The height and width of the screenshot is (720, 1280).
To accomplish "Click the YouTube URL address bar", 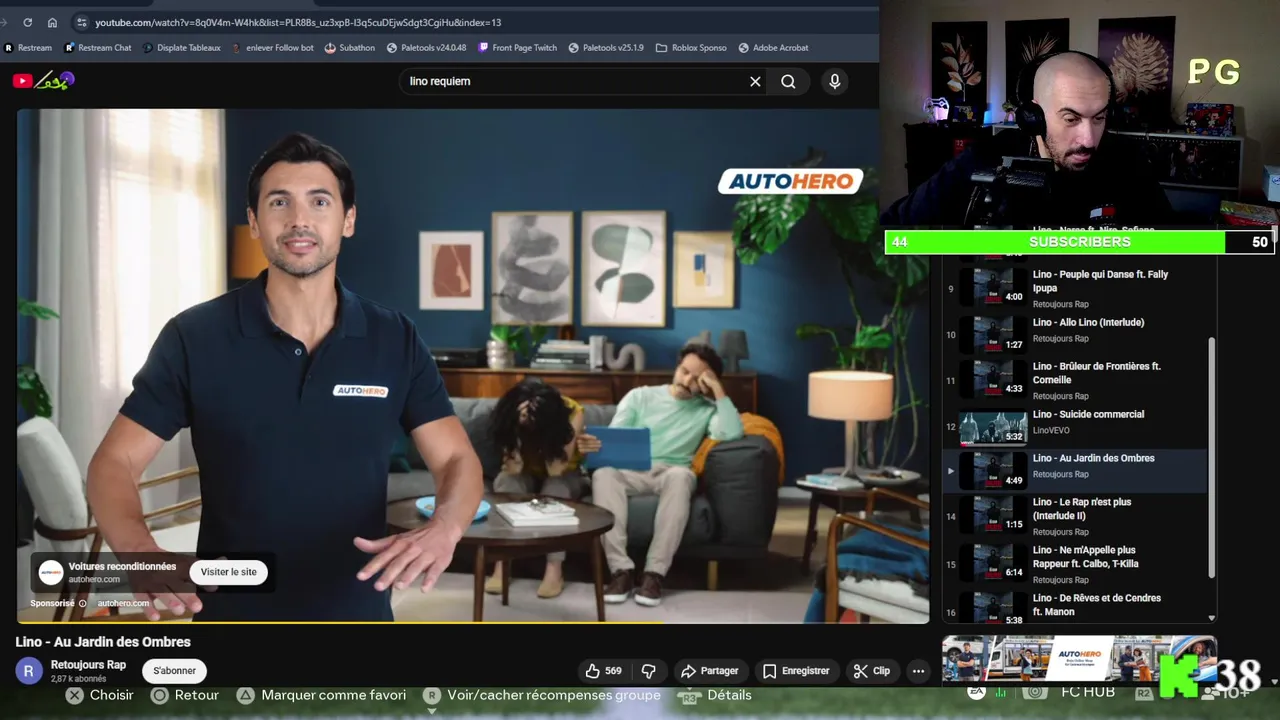I will [298, 22].
